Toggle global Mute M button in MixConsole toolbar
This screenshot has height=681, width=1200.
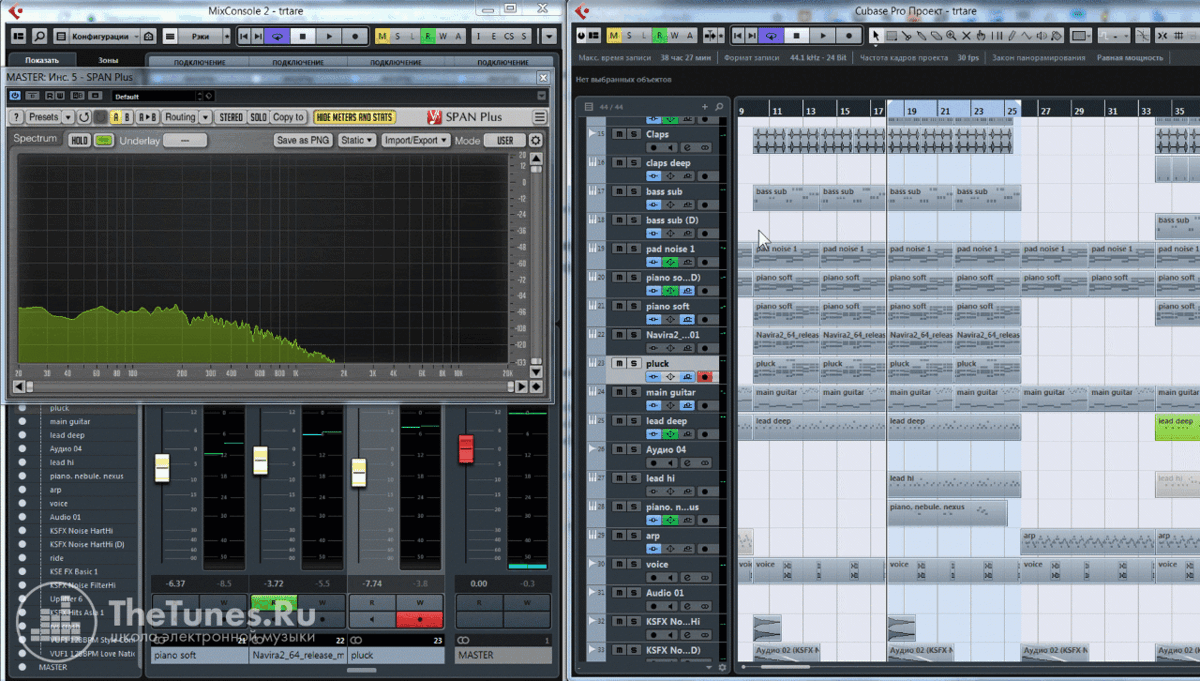click(383, 36)
